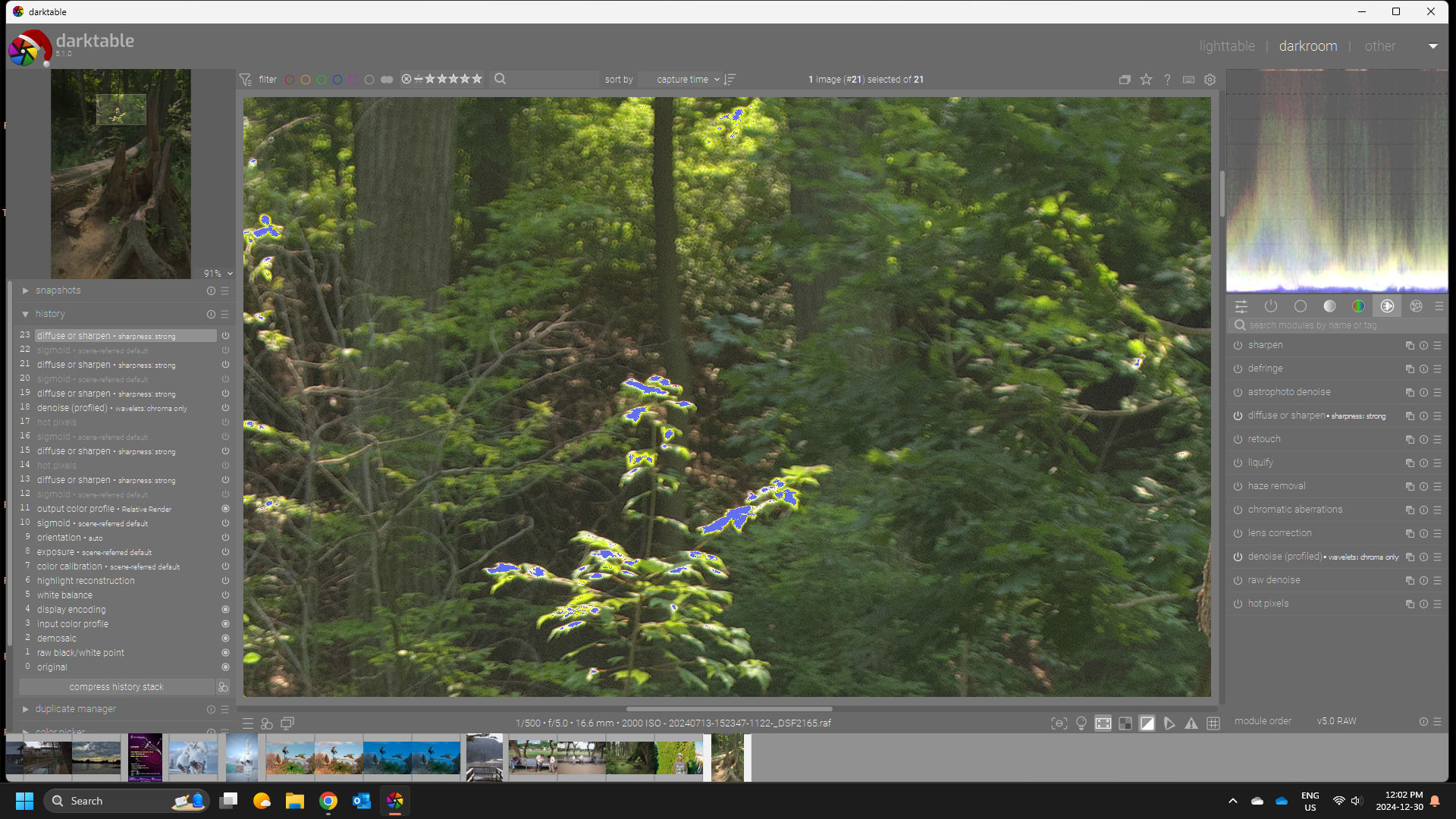Click the help question mark icon
The width and height of the screenshot is (1456, 819).
point(1168,80)
